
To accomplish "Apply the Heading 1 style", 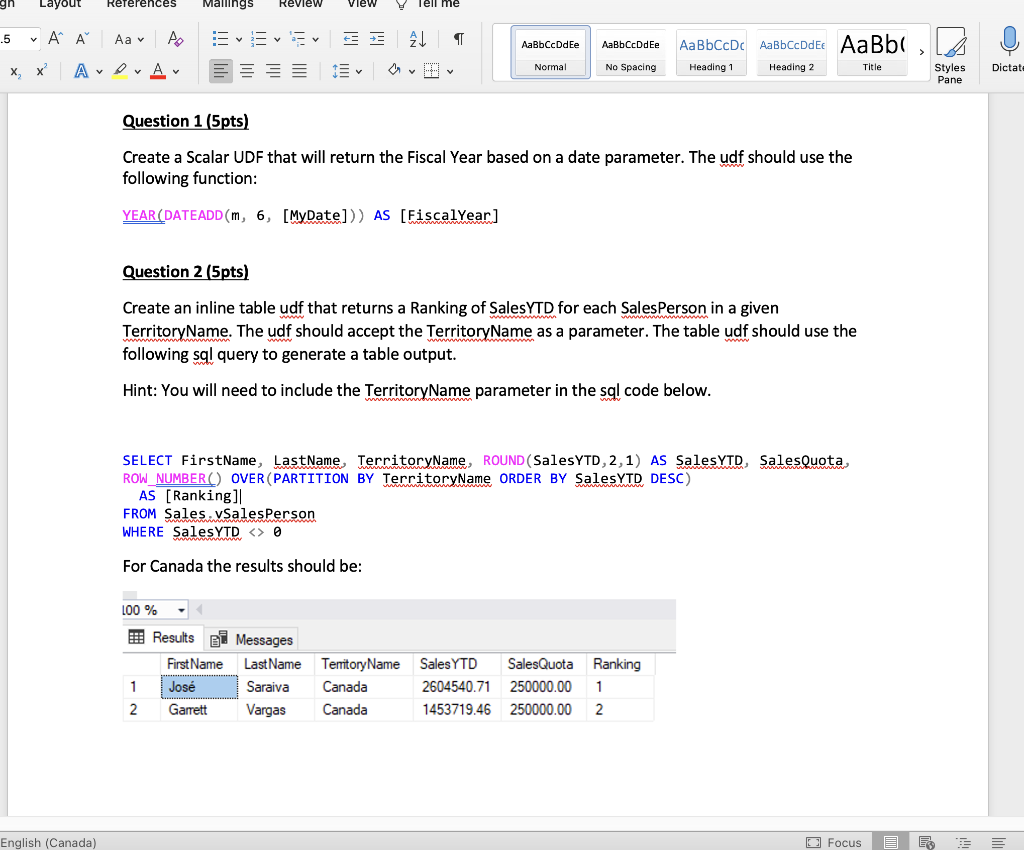I will point(711,52).
